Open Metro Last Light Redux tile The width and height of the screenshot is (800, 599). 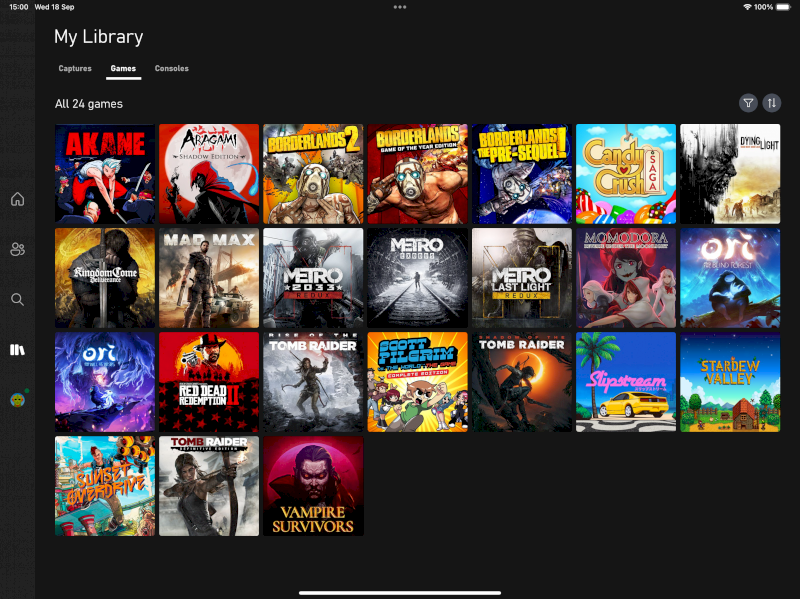(x=522, y=278)
